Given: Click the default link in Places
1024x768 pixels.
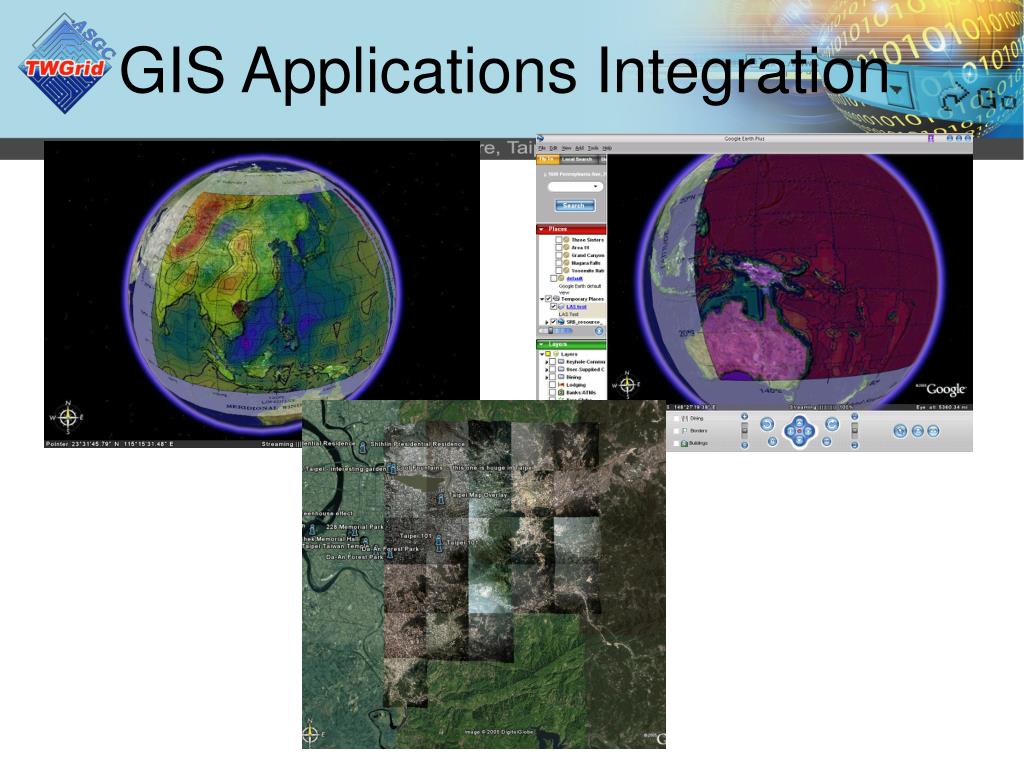Looking at the screenshot, I should pyautogui.click(x=574, y=278).
